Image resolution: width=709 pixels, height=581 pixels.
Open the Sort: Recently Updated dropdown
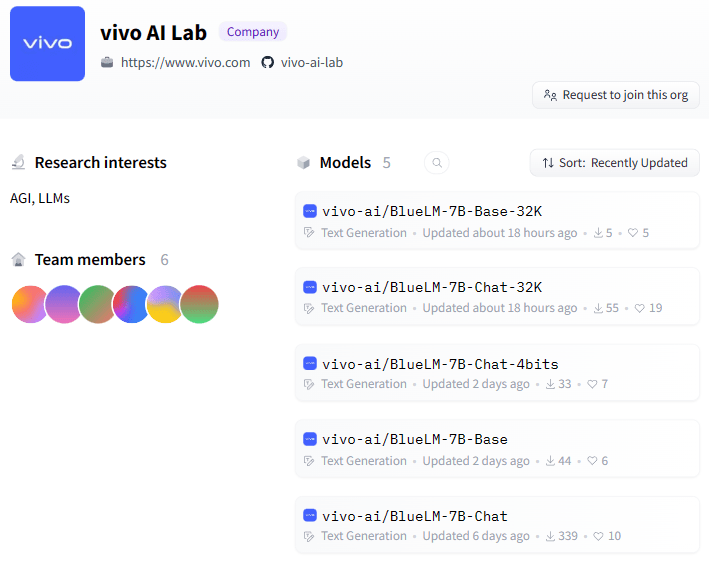[x=614, y=163]
